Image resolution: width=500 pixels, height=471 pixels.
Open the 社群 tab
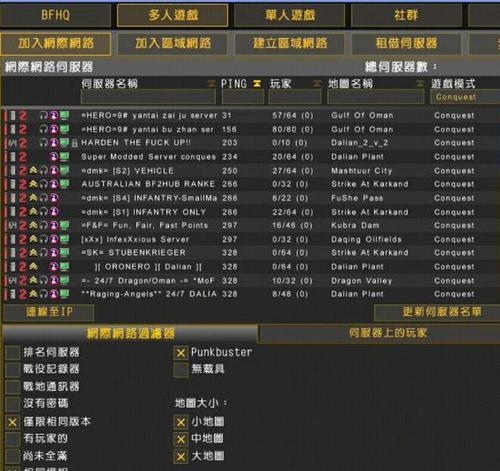click(x=406, y=15)
